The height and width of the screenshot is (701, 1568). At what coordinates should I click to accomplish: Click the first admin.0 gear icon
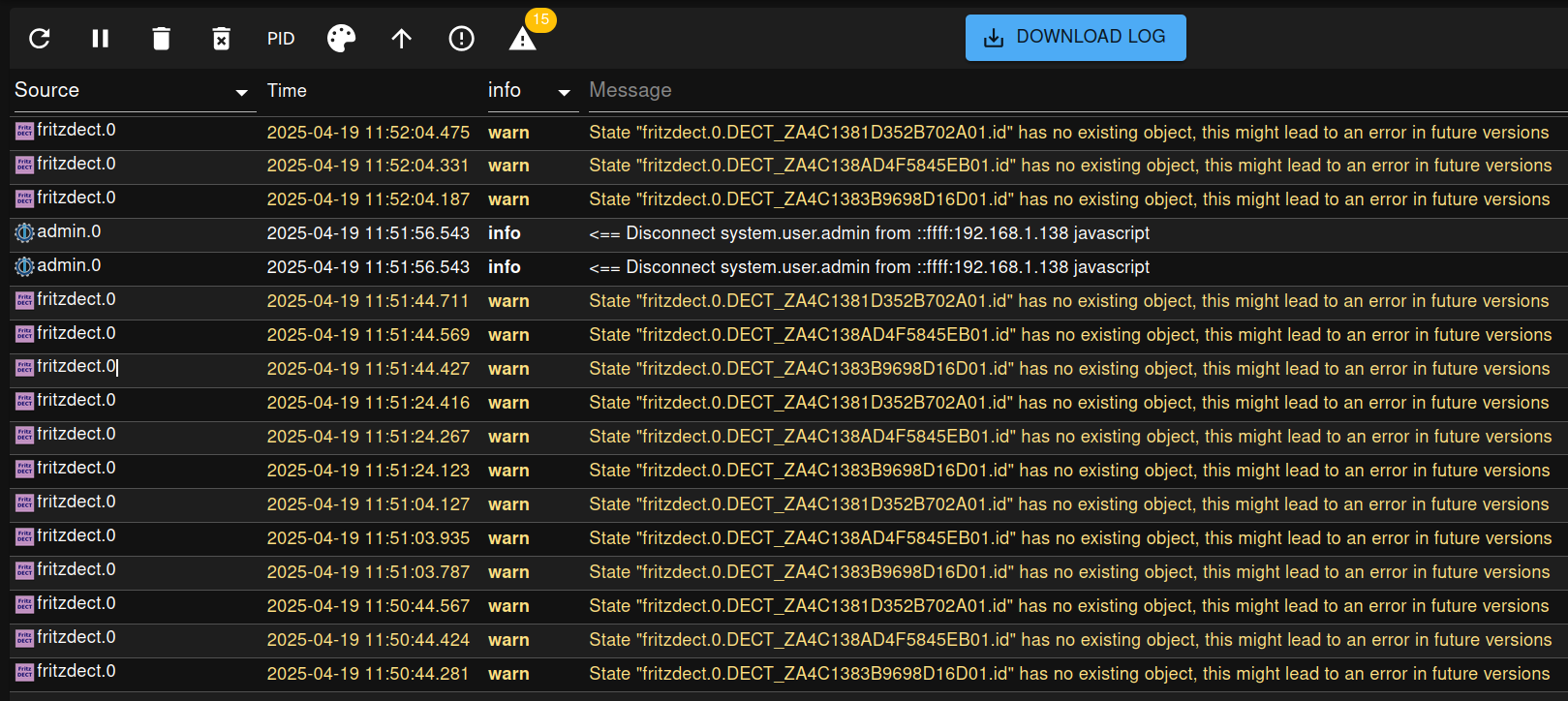pyautogui.click(x=24, y=233)
